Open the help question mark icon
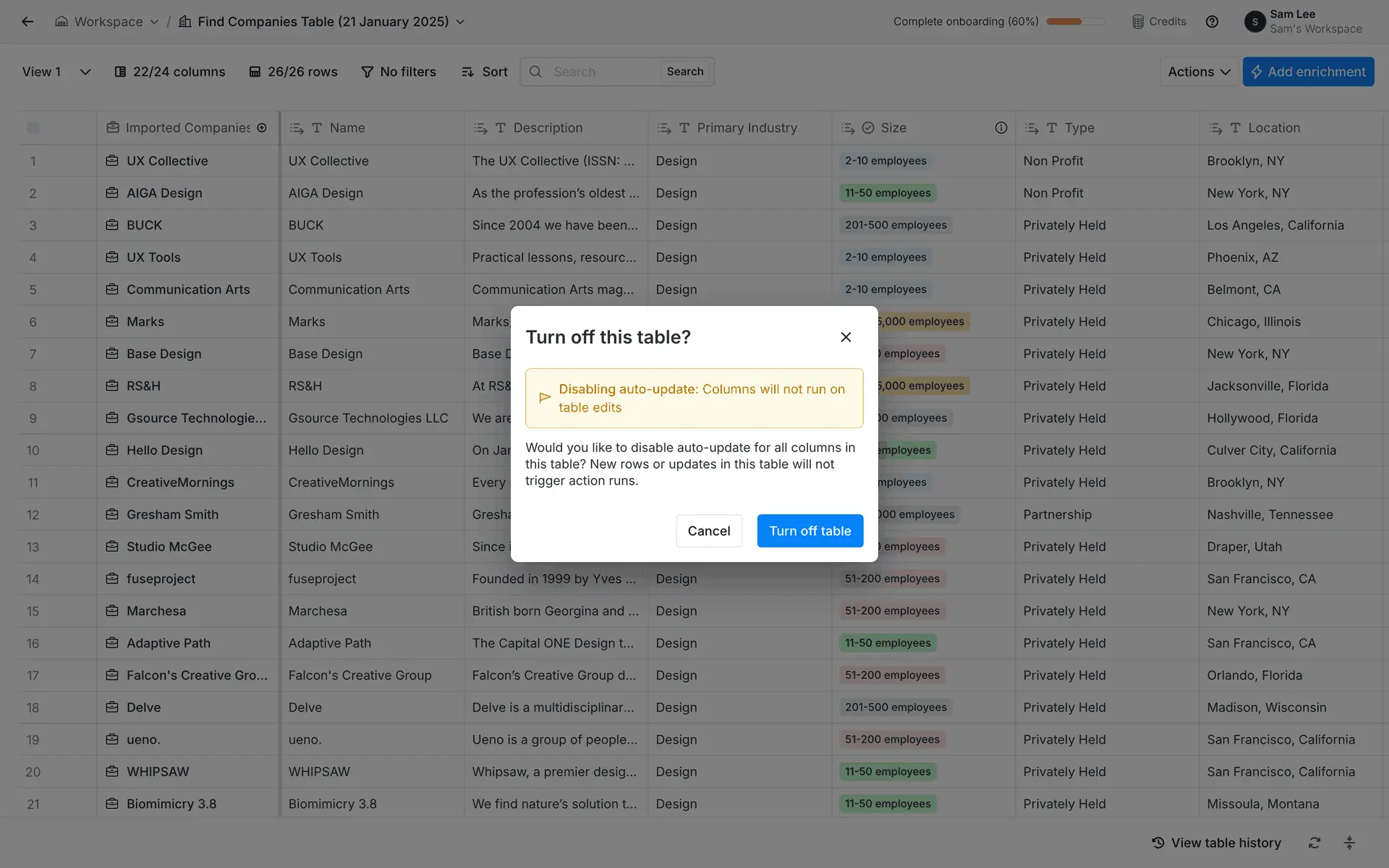 1212,22
